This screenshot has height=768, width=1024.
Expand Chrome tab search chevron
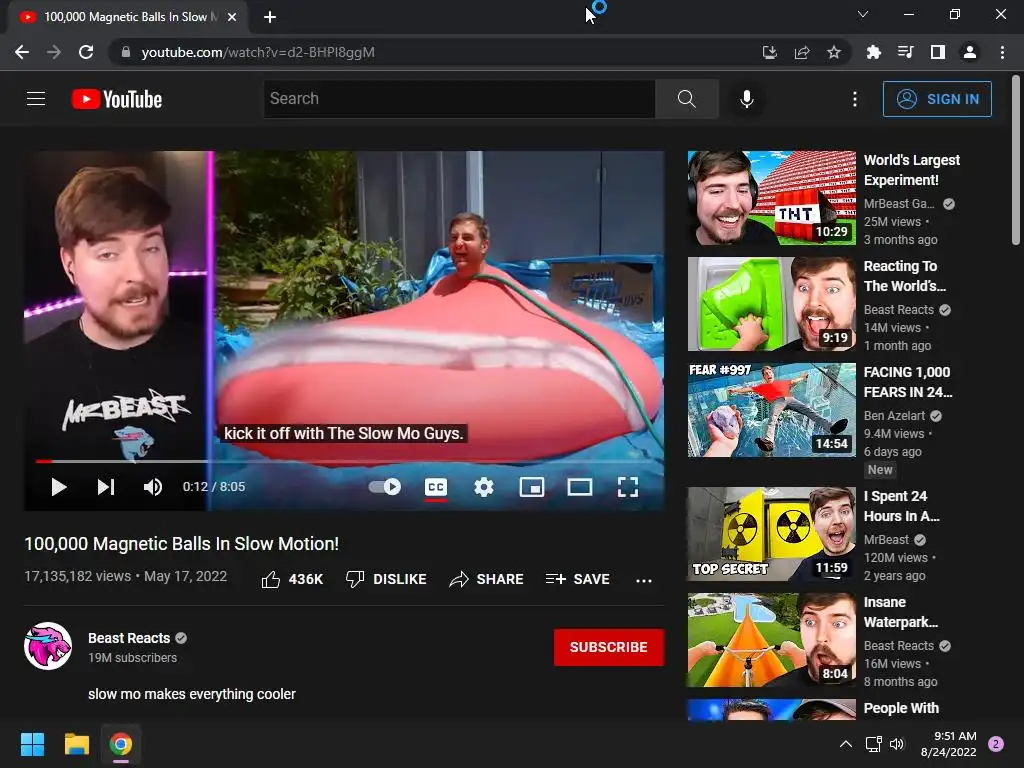[x=863, y=14]
